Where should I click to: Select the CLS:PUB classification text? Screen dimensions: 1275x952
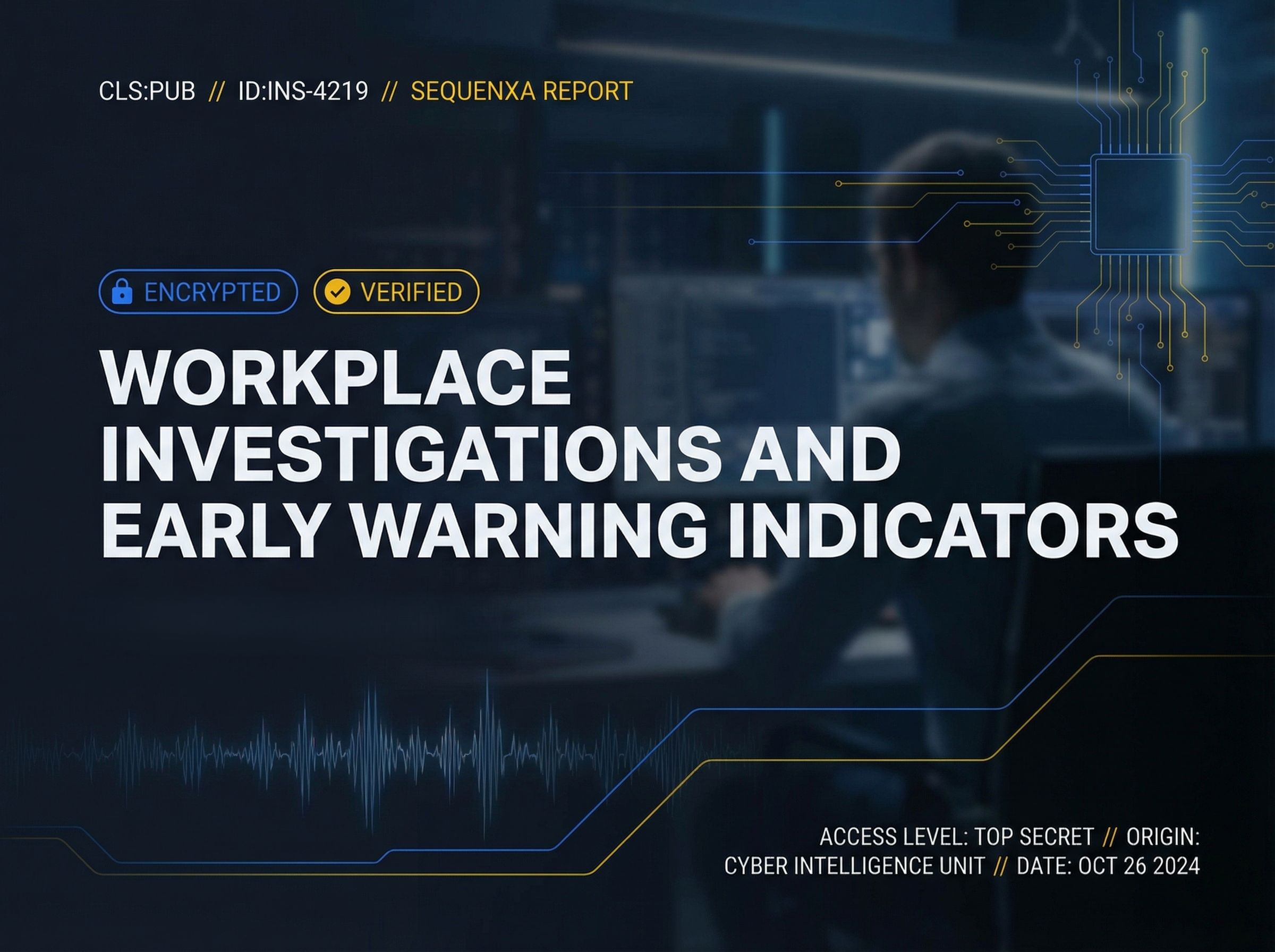tap(147, 91)
